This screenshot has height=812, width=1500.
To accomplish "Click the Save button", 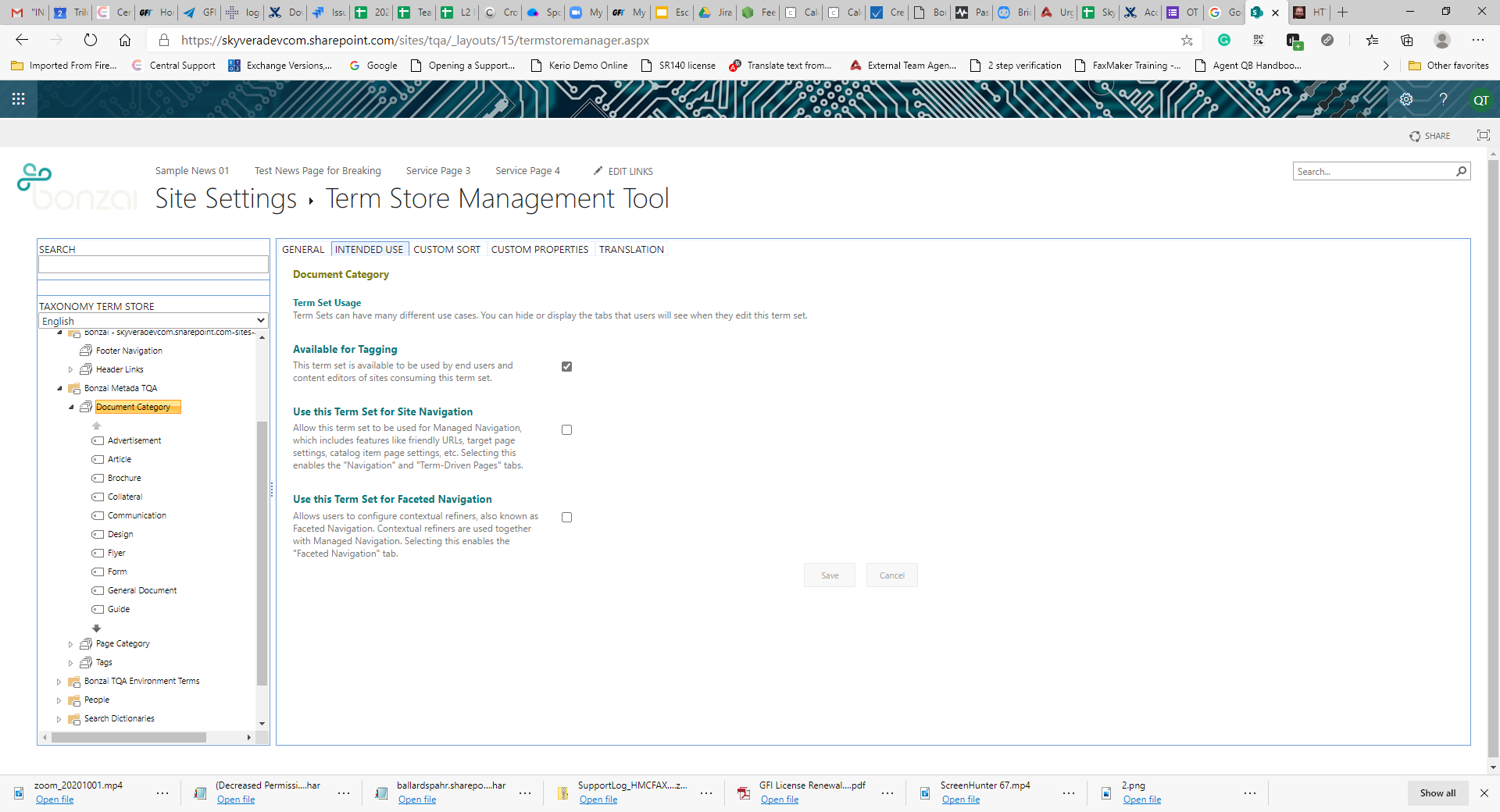I will point(830,575).
